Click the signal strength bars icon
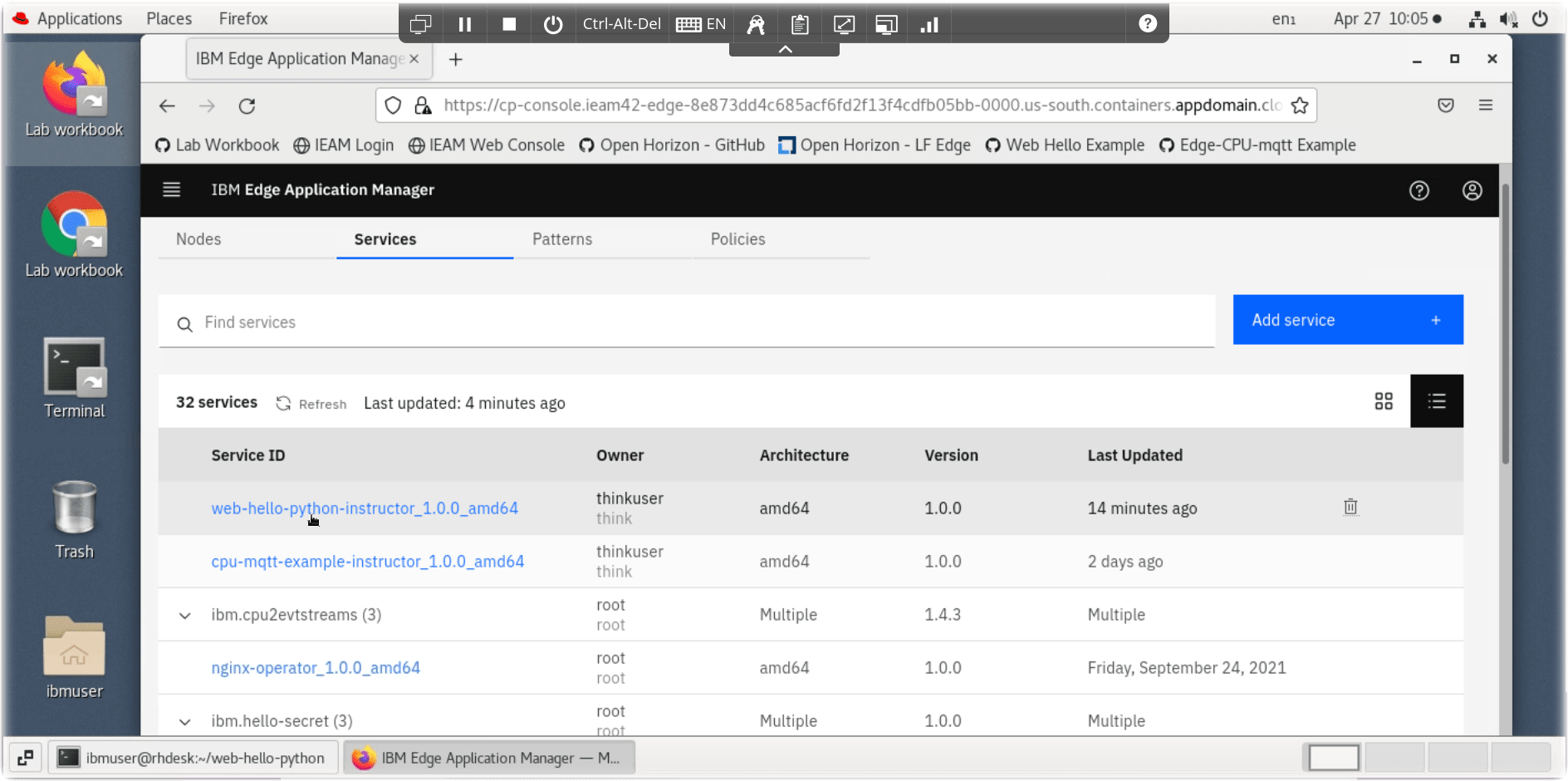 (x=930, y=24)
